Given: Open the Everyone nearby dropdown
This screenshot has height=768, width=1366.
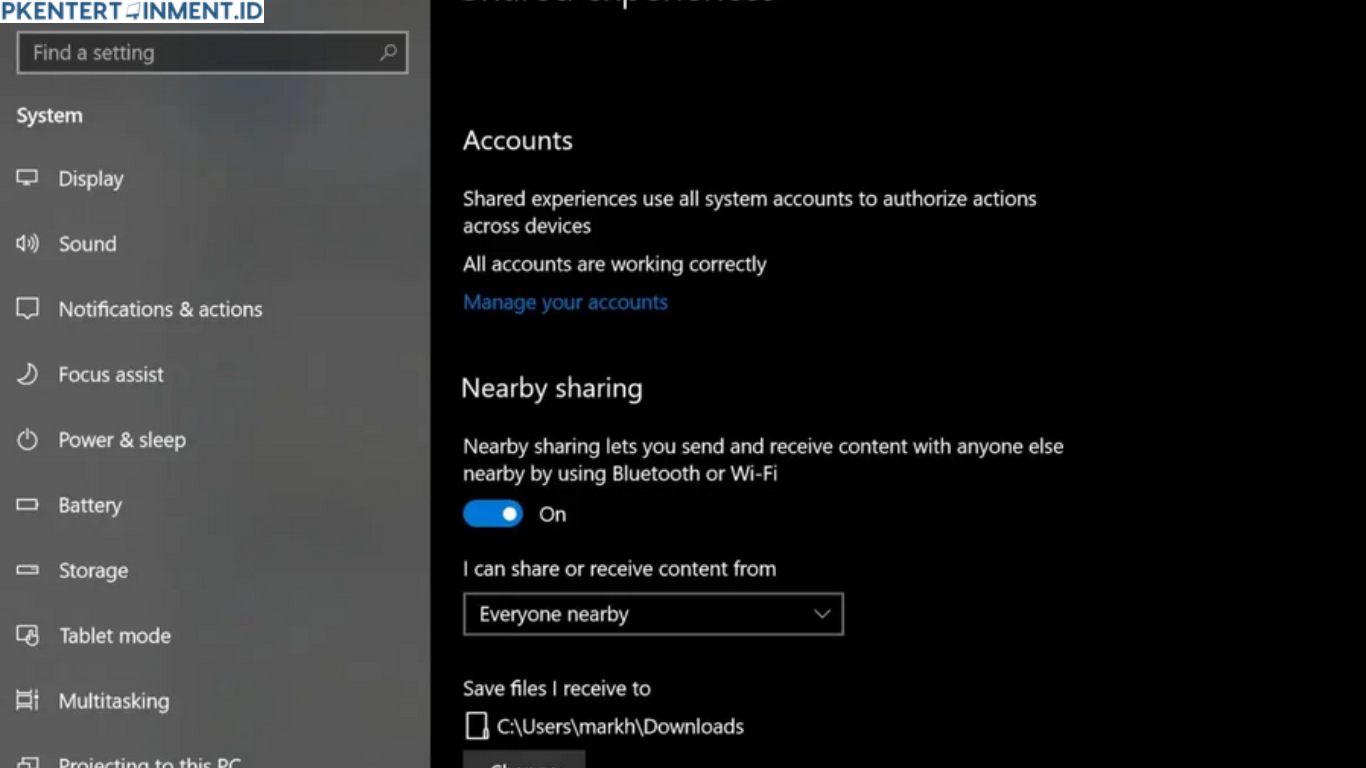Looking at the screenshot, I should pyautogui.click(x=653, y=614).
